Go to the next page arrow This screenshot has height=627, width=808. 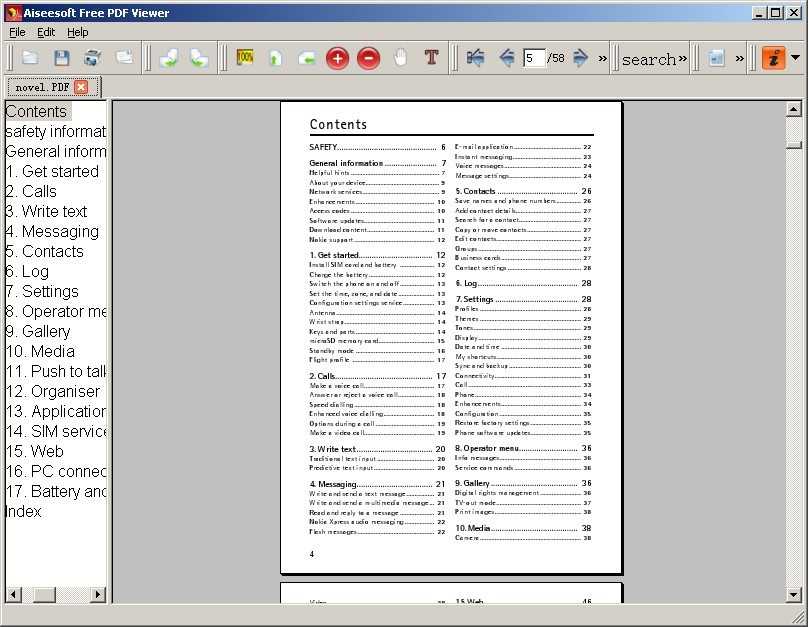pos(580,58)
